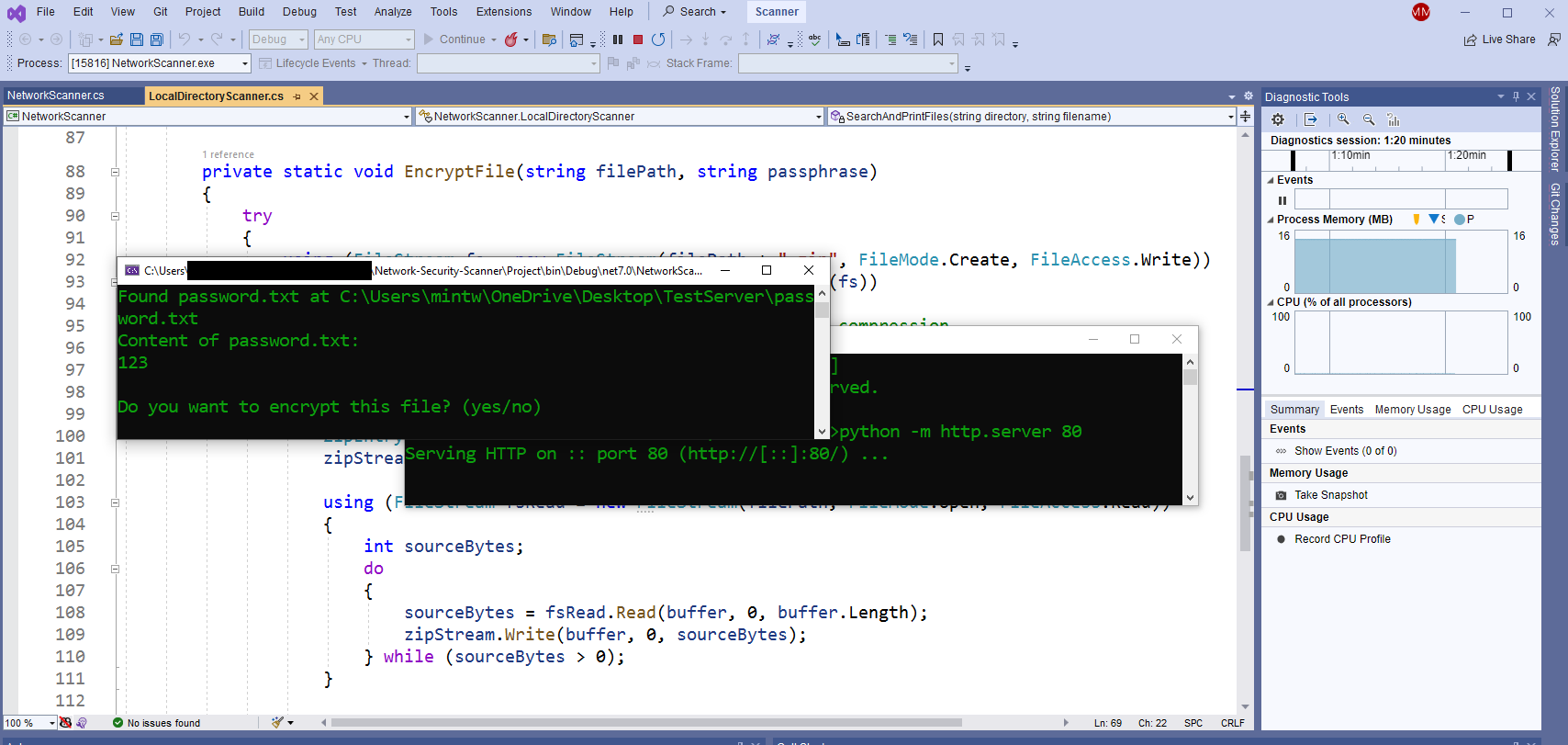Collapse the CPU (% of all processors) section
Viewport: 1568px width, 745px height.
click(x=1271, y=302)
